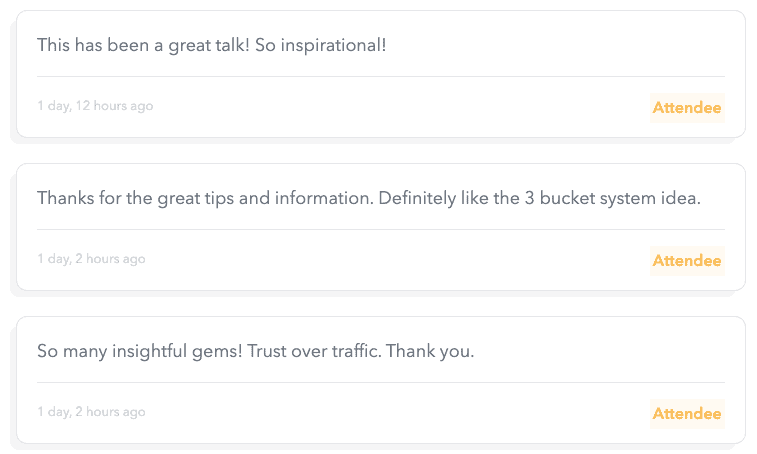
Task: Click the divider line in the insightful gems comment
Action: 380,383
